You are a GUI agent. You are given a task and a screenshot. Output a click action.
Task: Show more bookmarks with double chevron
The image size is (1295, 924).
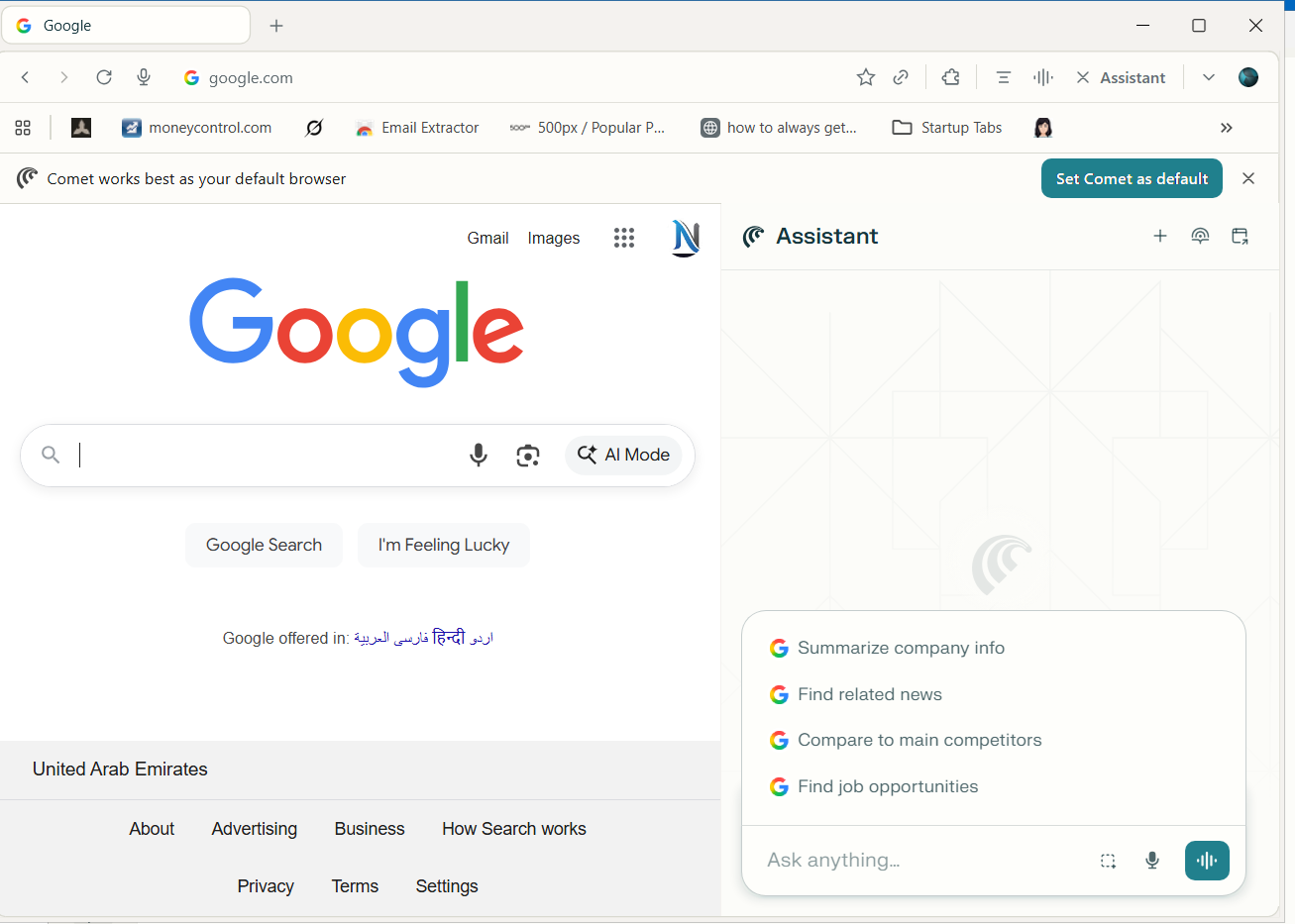[1227, 128]
